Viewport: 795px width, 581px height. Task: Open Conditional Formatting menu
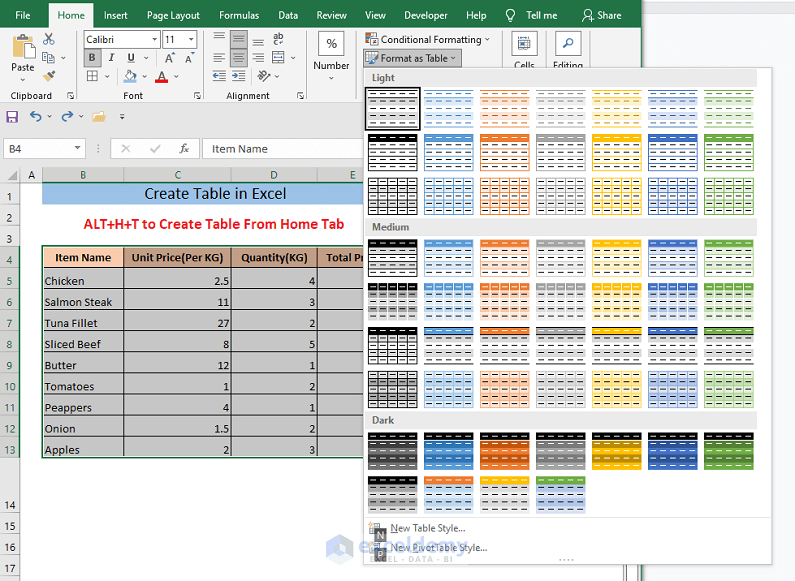click(428, 40)
